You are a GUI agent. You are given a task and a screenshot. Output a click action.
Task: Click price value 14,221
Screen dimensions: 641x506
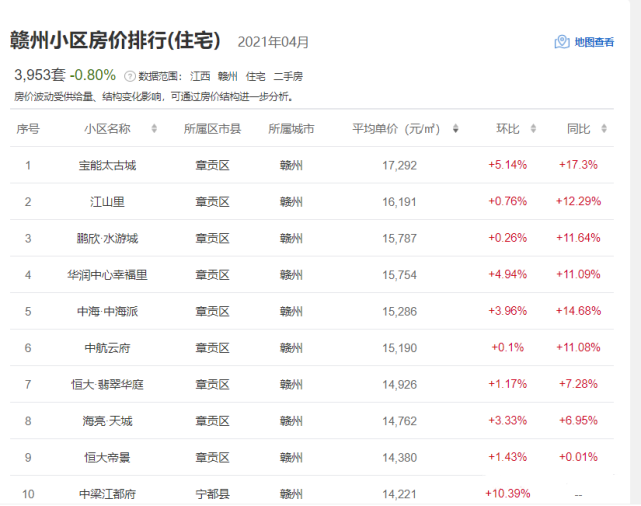(x=399, y=494)
